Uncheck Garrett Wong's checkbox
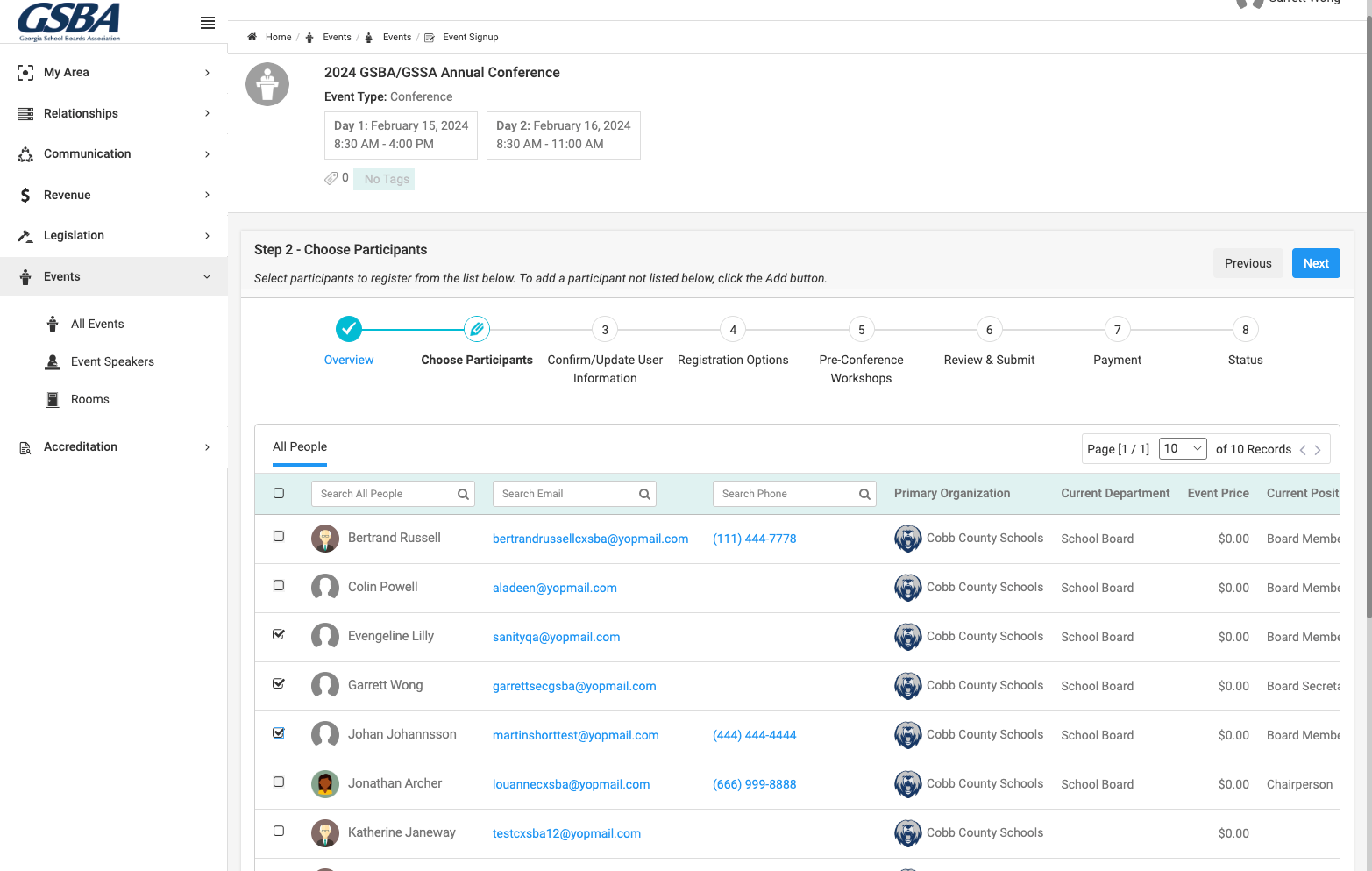The image size is (1372, 871). (279, 683)
